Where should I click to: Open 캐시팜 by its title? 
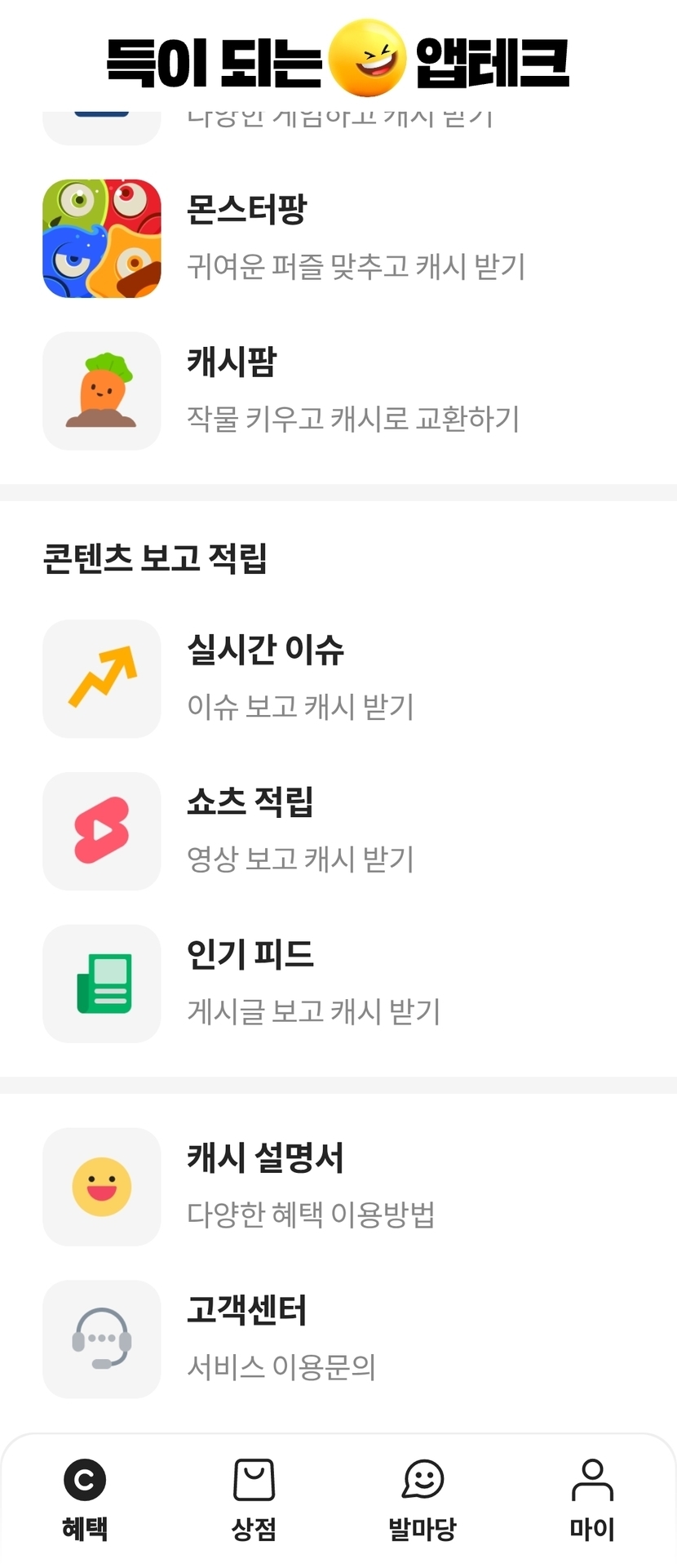click(232, 362)
